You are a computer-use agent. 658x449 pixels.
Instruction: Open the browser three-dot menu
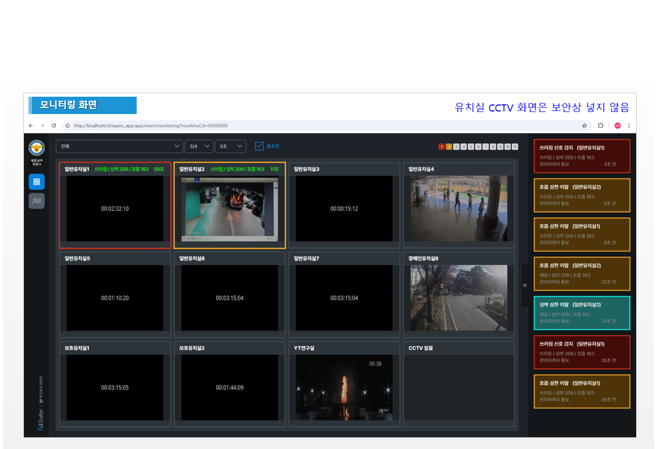pos(629,126)
